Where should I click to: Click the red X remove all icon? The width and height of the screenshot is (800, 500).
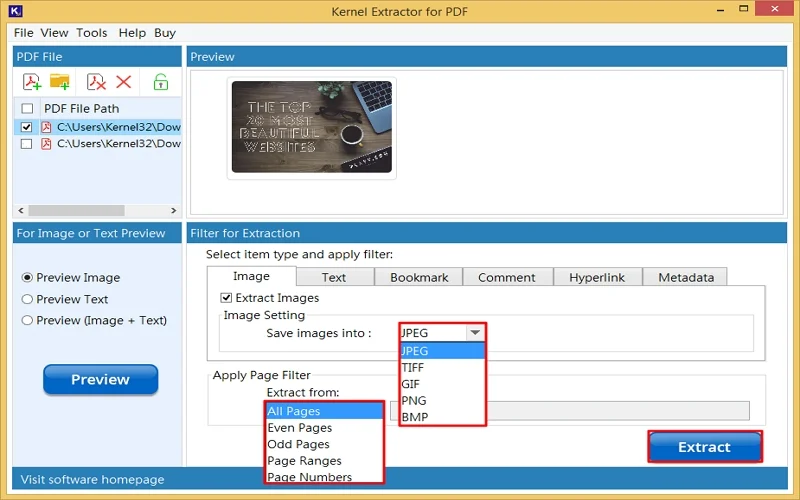[123, 82]
